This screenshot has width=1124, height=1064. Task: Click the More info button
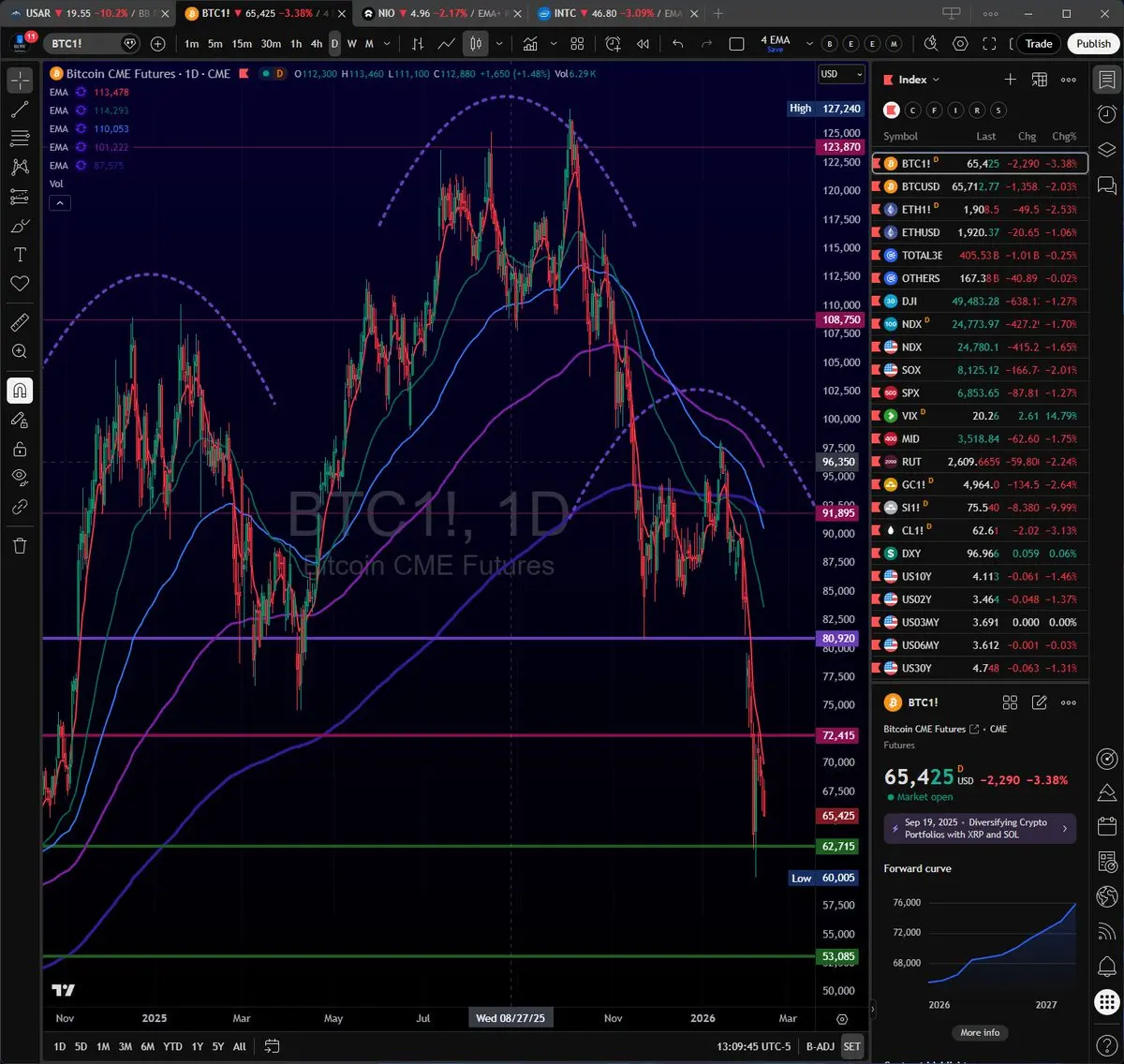980,1032
